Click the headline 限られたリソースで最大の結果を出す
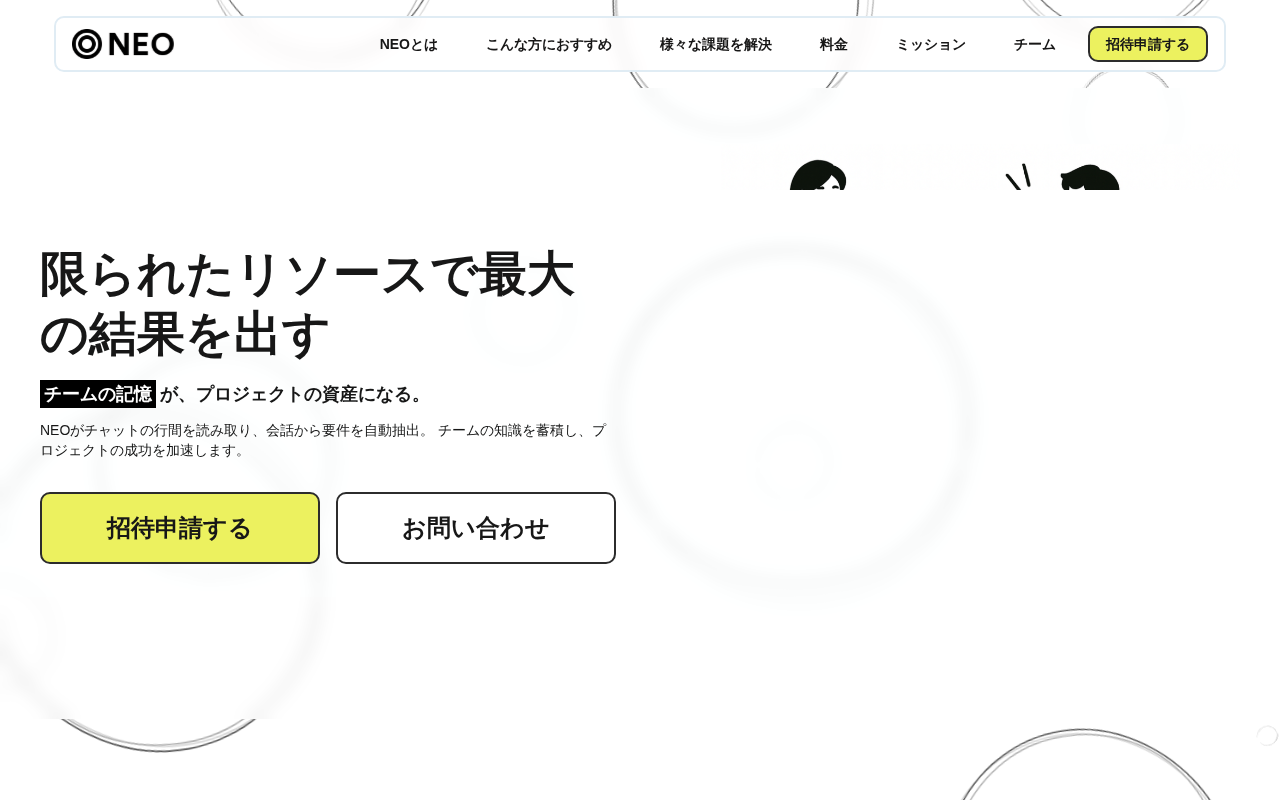 tap(308, 304)
